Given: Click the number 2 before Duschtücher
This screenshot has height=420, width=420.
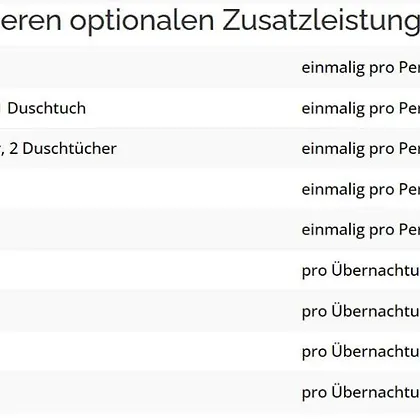Looking at the screenshot, I should [13, 149].
